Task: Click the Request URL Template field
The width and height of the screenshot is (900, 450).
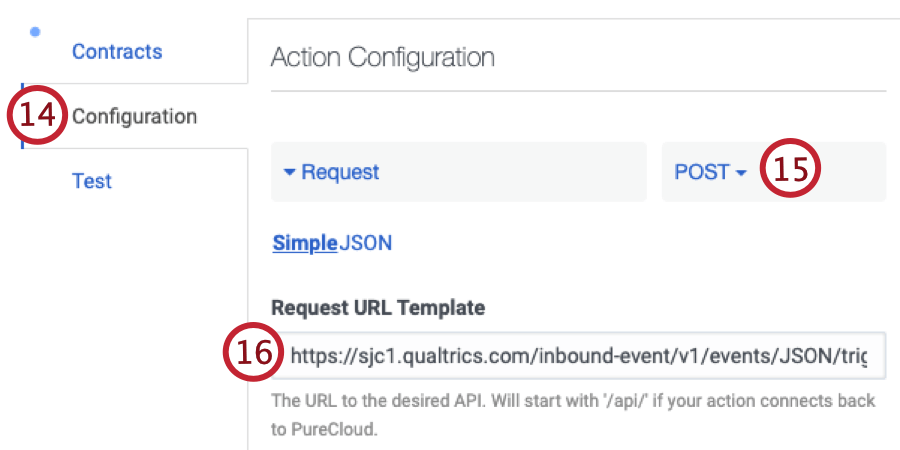Action: coord(580,355)
